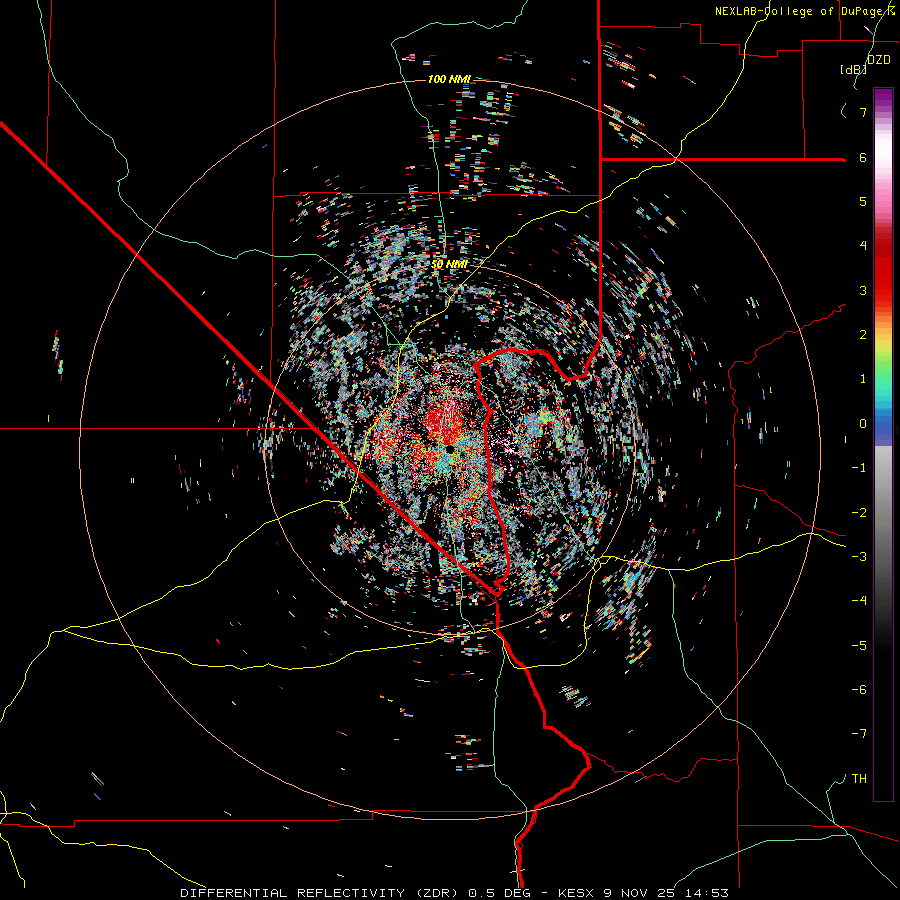900x900 pixels.
Task: Click the -1 value on the color scale
Action: tap(859, 468)
